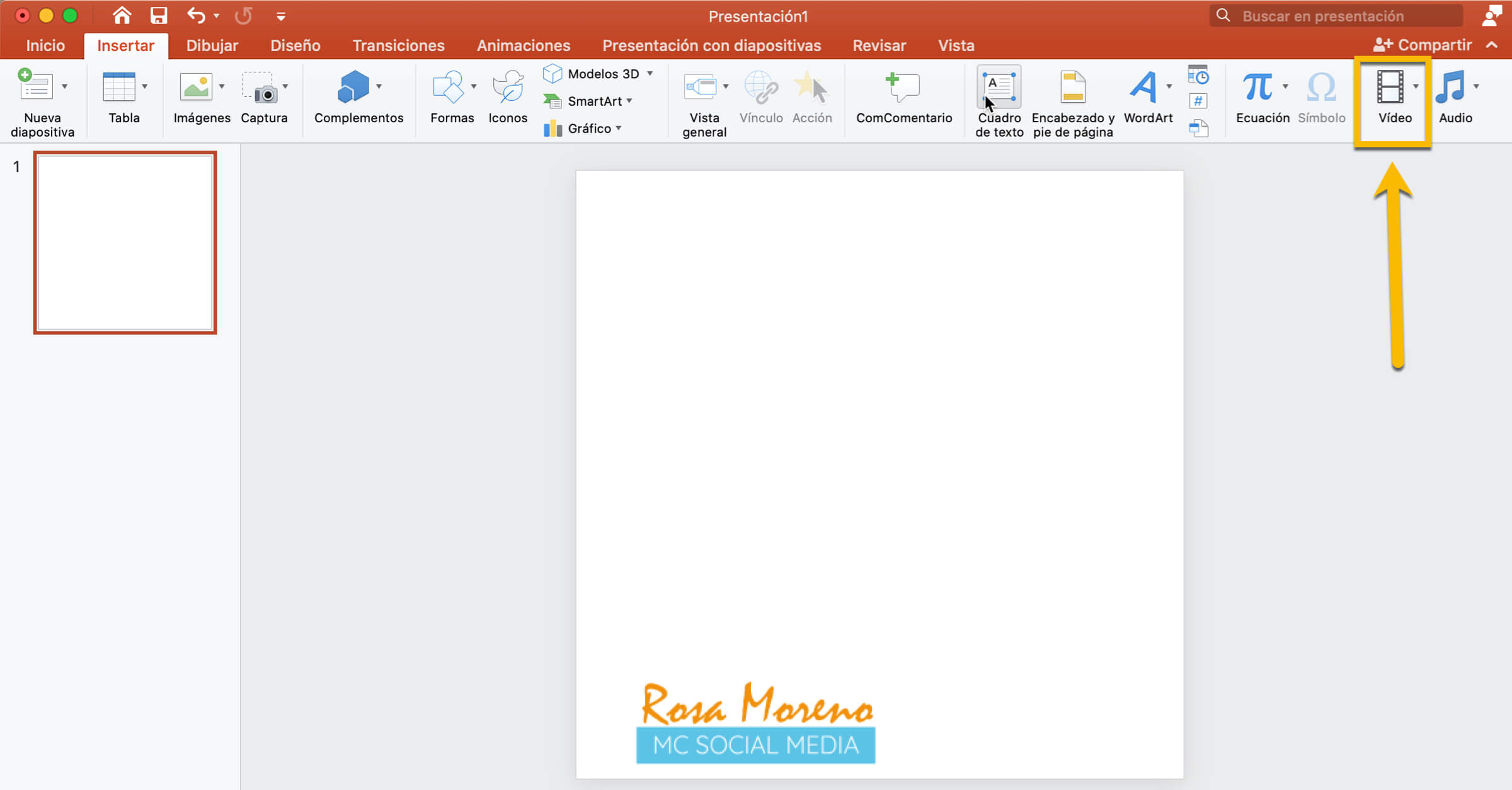This screenshot has width=1512, height=790.
Task: Open the Iconos gallery
Action: (508, 88)
